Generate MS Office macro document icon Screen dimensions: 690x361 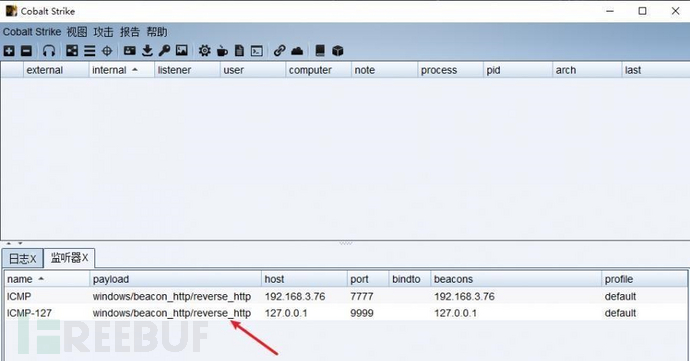239,51
